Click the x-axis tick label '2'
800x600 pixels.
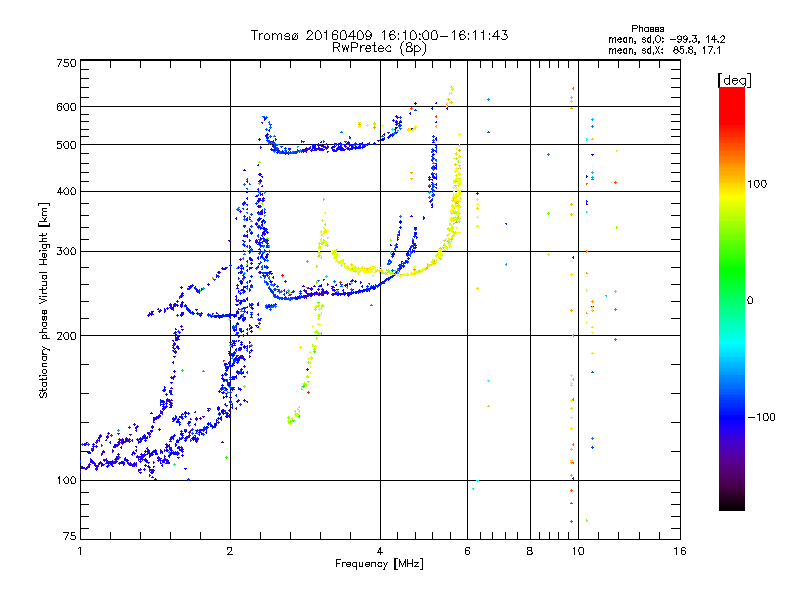click(230, 551)
